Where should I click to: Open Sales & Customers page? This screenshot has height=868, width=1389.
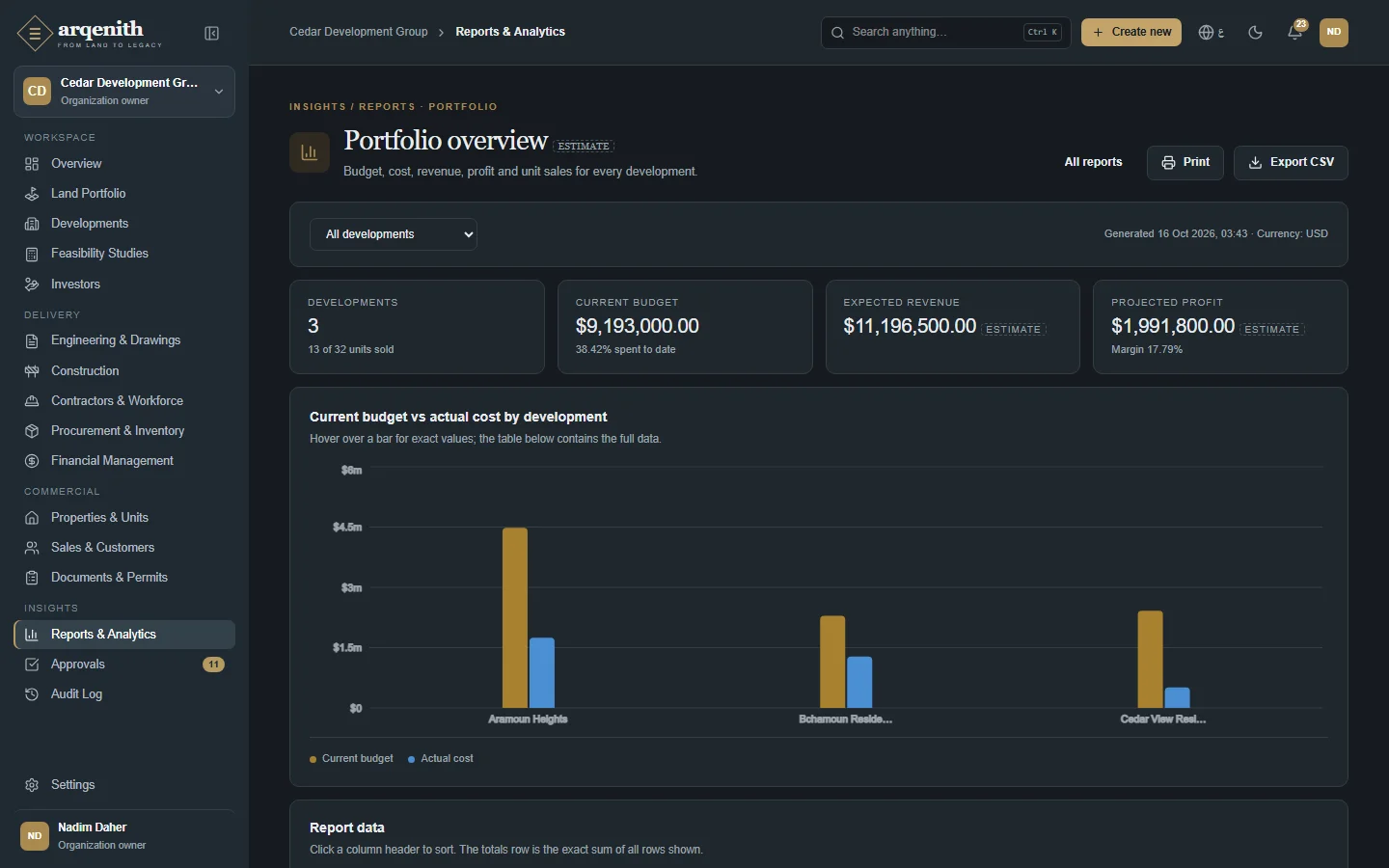pos(124,548)
